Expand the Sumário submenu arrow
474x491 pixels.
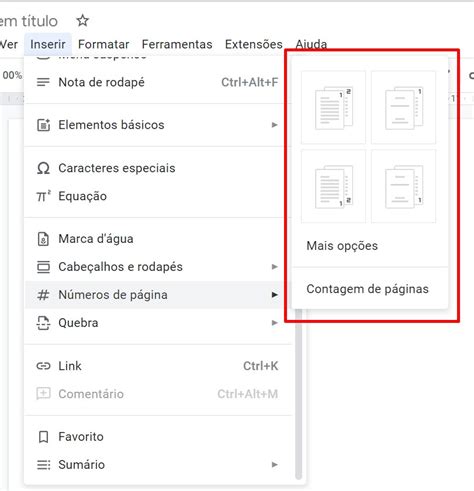coord(274,465)
